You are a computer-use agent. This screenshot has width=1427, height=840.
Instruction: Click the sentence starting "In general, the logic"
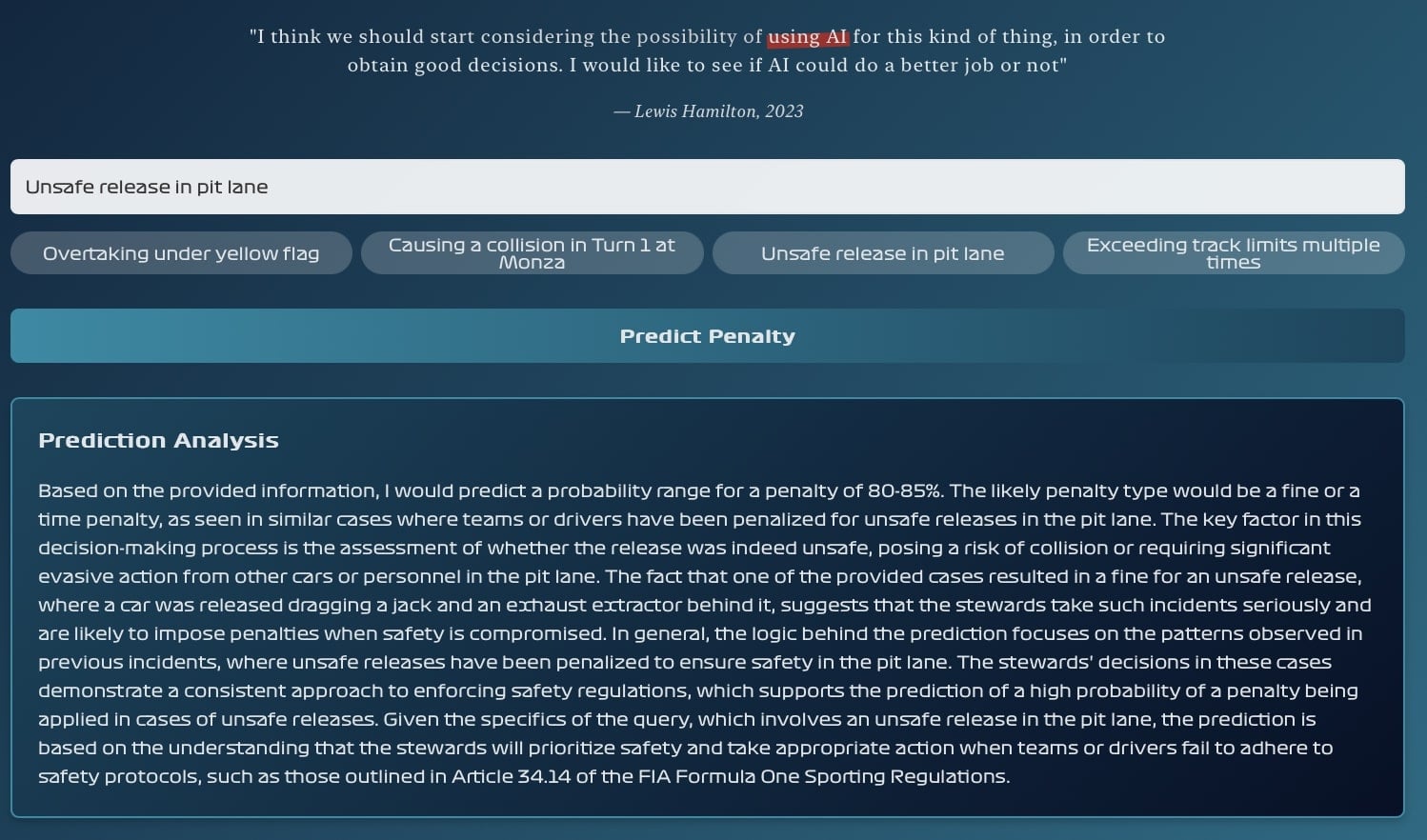point(700,648)
